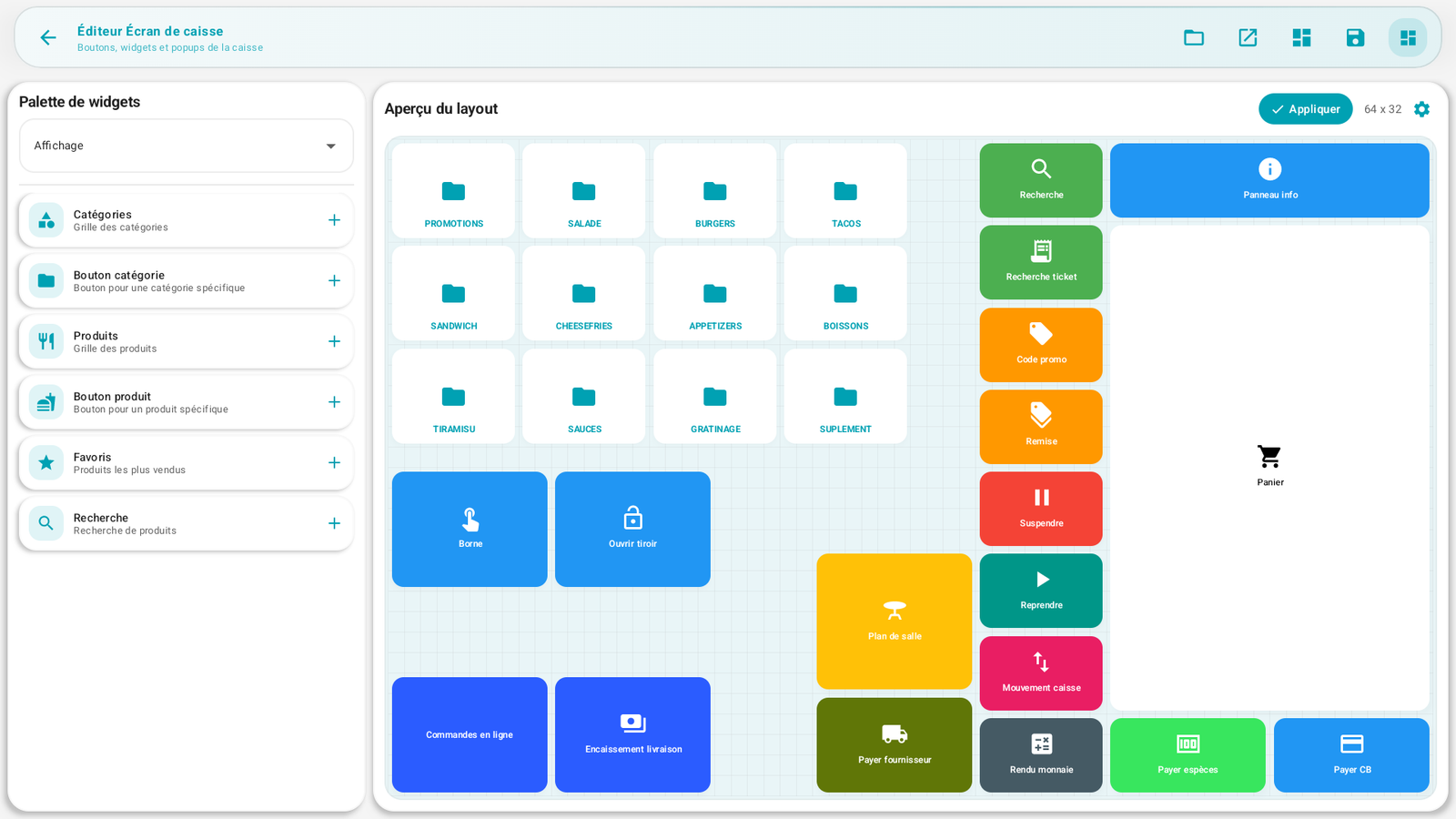
Task: Click the save diskette icon
Action: pos(1355,37)
